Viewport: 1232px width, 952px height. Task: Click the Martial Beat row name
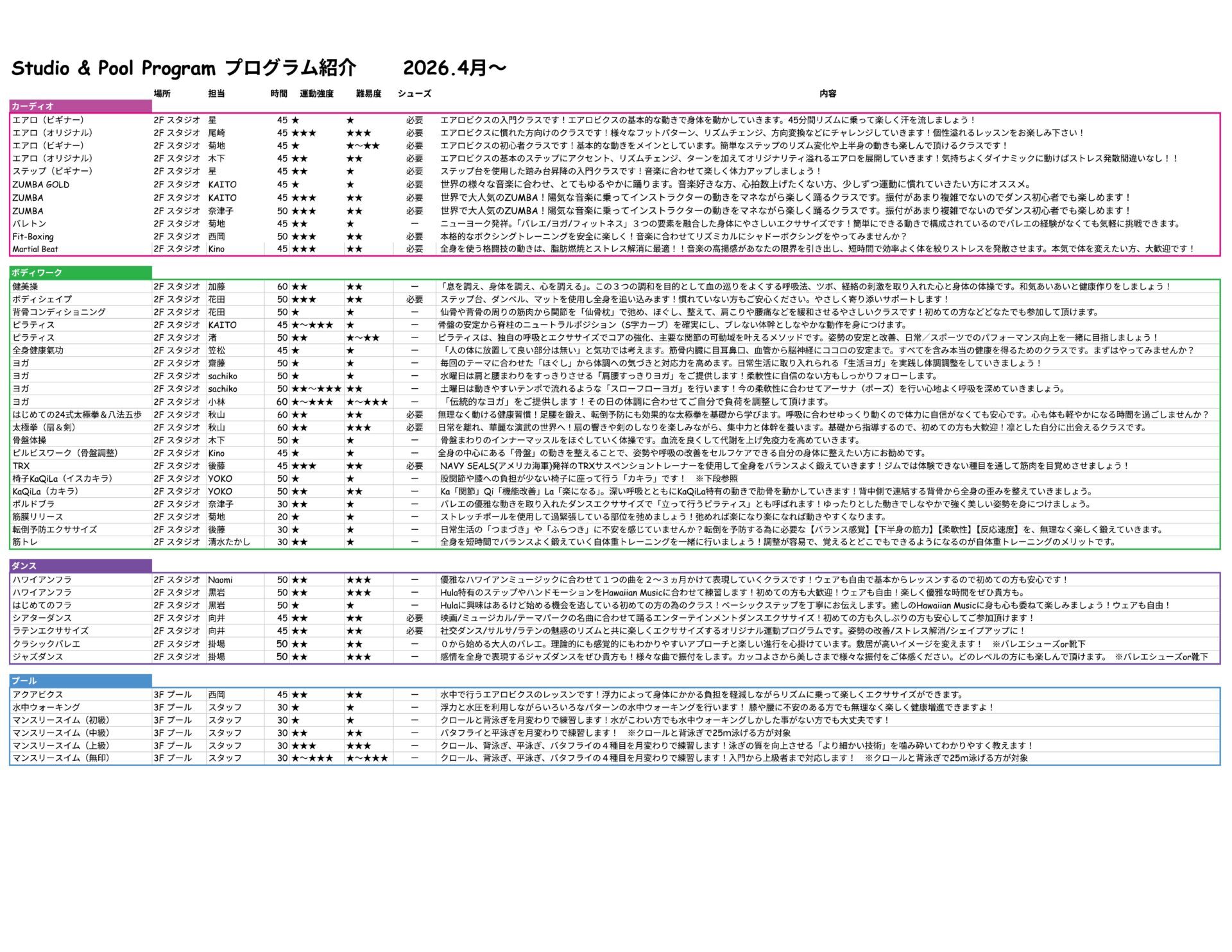tap(35, 249)
